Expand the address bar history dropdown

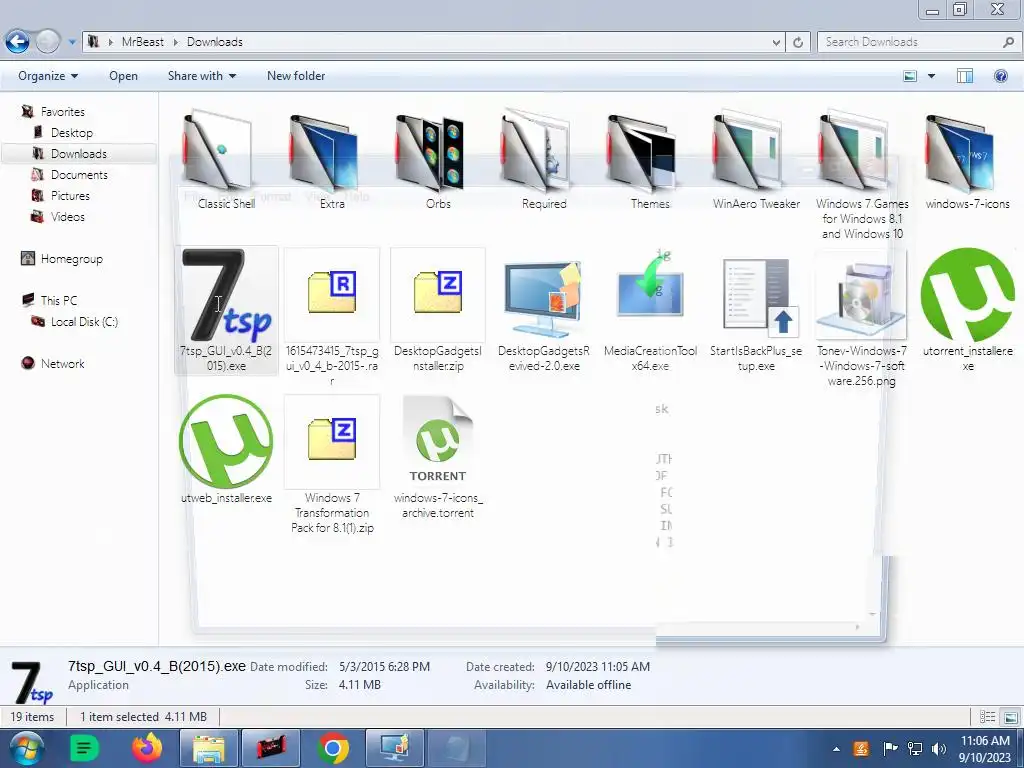(x=776, y=42)
